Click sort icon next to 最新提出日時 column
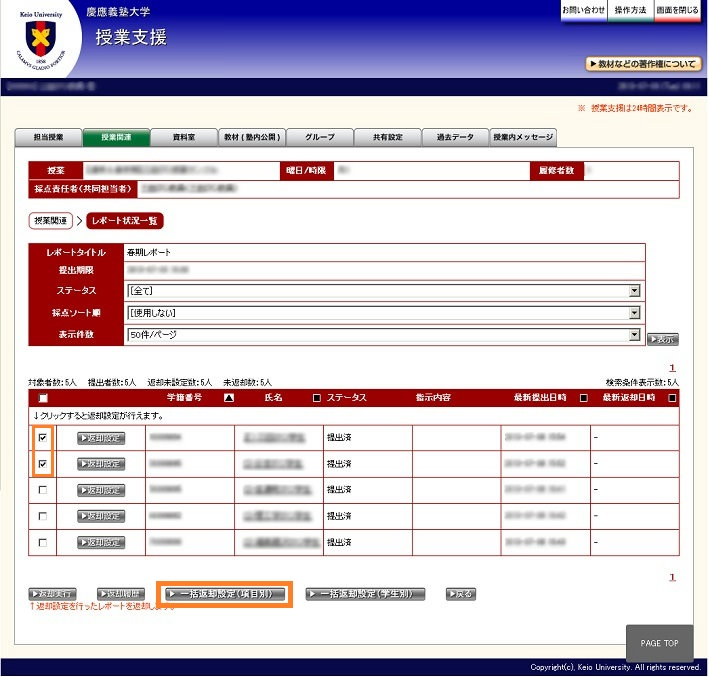The height and width of the screenshot is (677, 709). 583,398
